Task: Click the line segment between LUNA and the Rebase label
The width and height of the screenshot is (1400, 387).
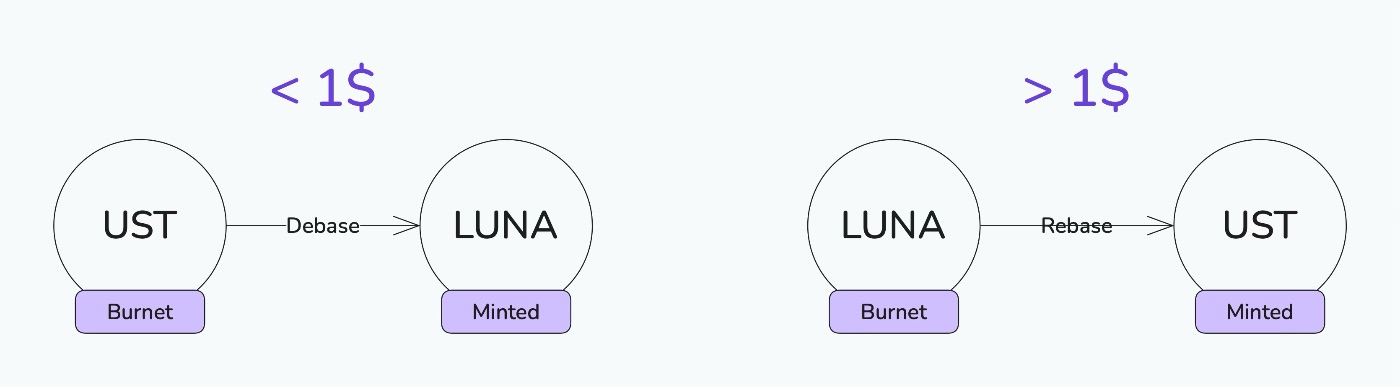Action: click(x=1011, y=226)
